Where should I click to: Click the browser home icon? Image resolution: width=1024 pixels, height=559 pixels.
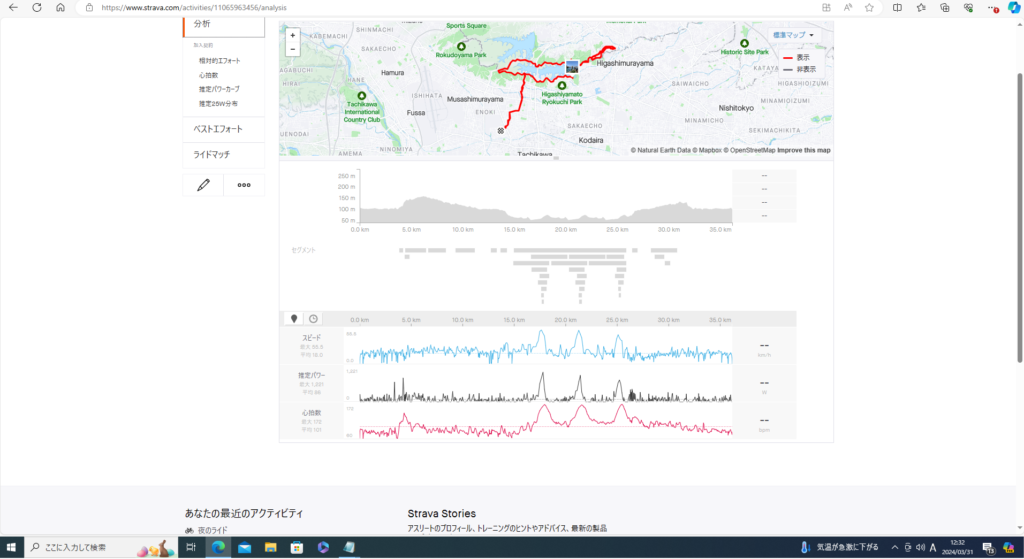pos(60,7)
